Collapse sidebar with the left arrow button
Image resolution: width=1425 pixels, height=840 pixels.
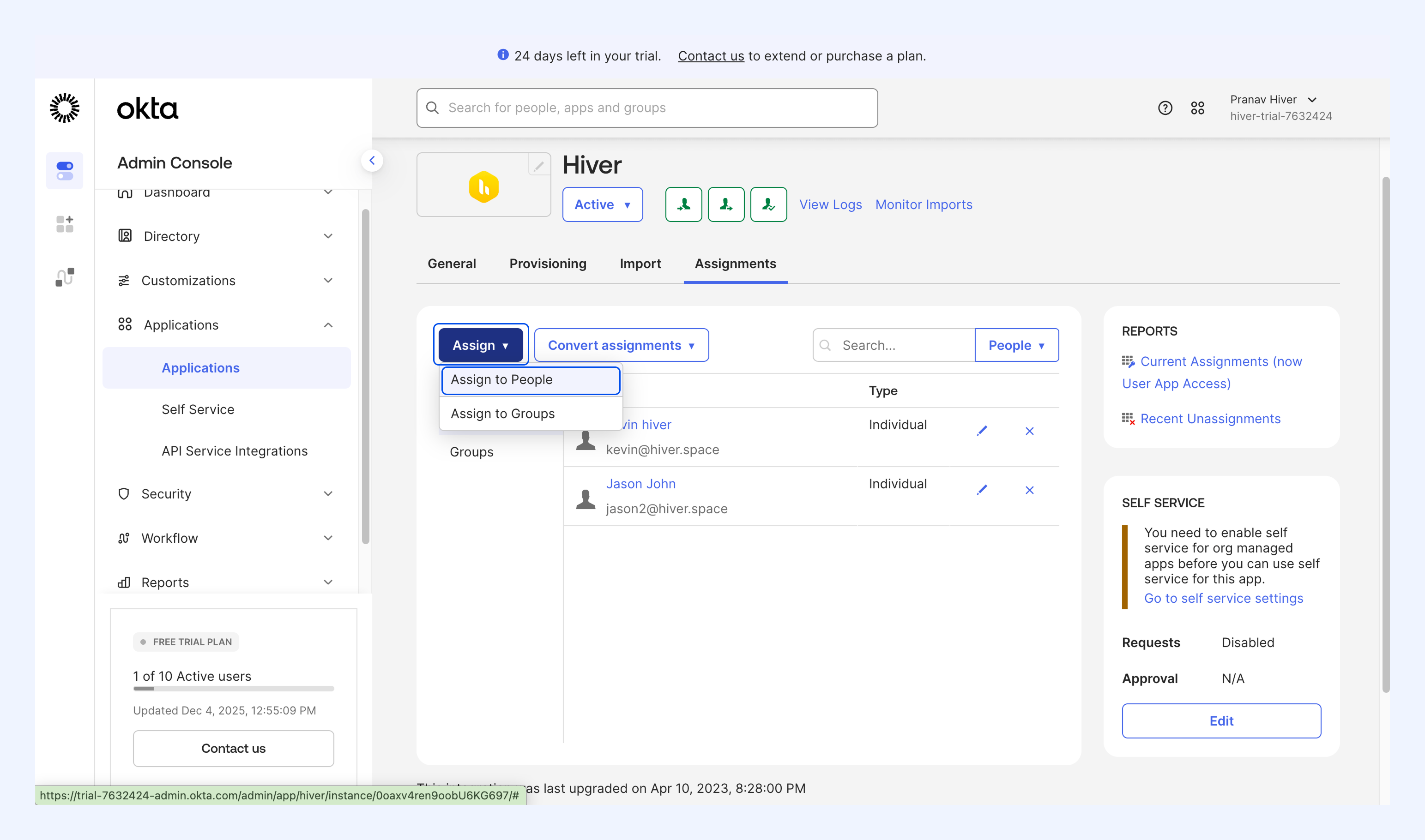(x=372, y=160)
